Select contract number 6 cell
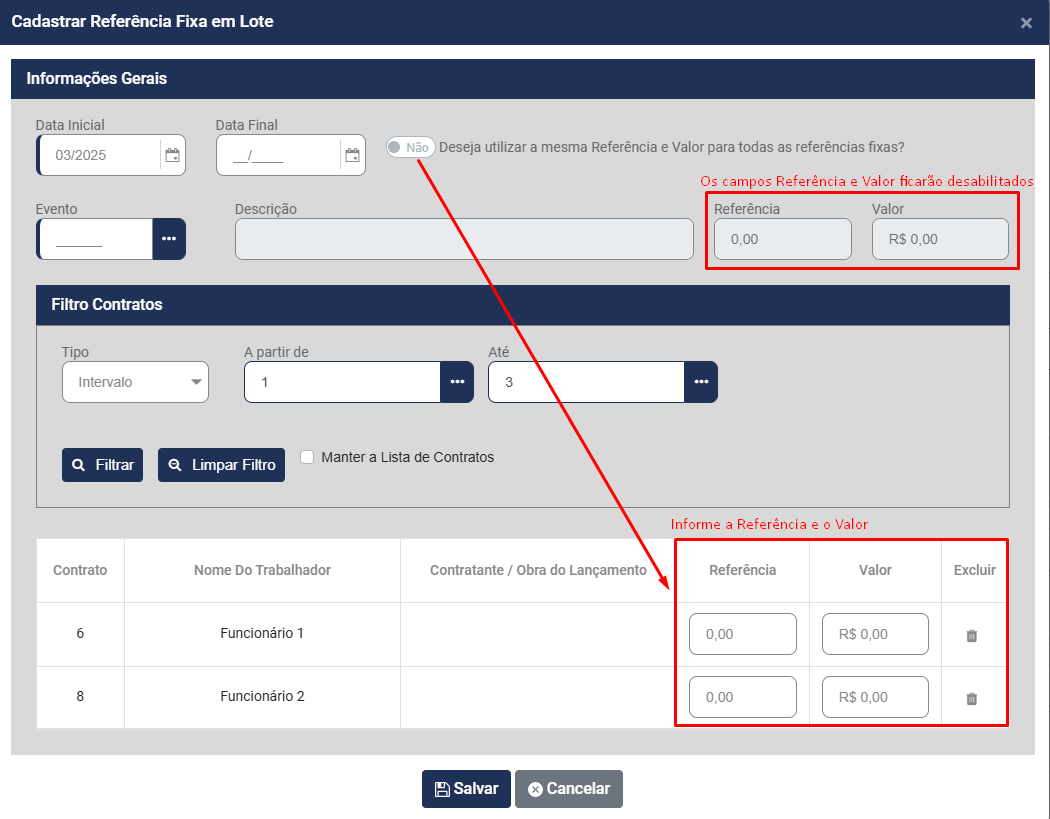This screenshot has width=1050, height=819. click(80, 634)
